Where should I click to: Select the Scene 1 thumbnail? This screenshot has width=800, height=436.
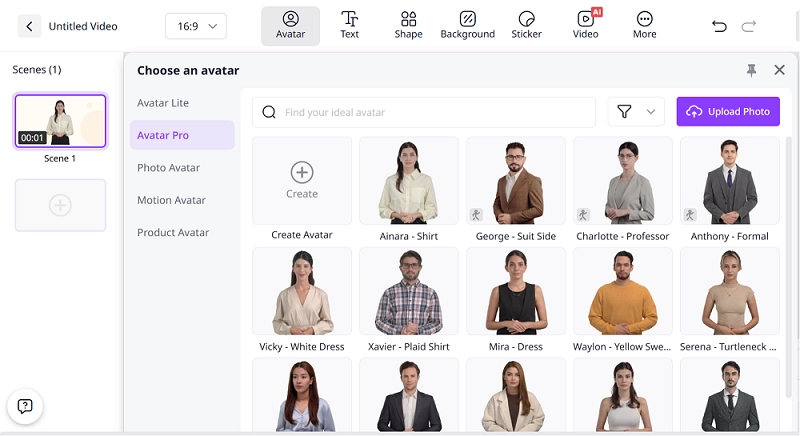(x=60, y=121)
